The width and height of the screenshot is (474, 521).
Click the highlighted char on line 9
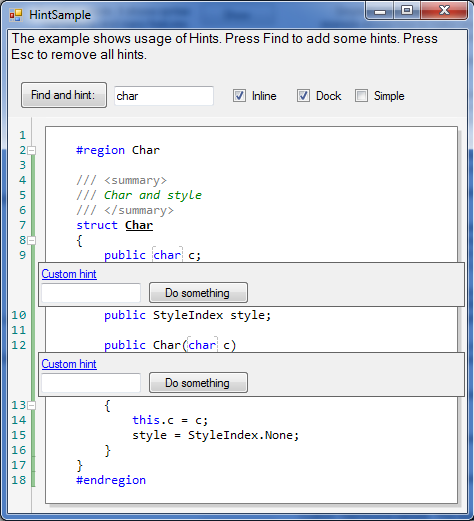click(167, 255)
